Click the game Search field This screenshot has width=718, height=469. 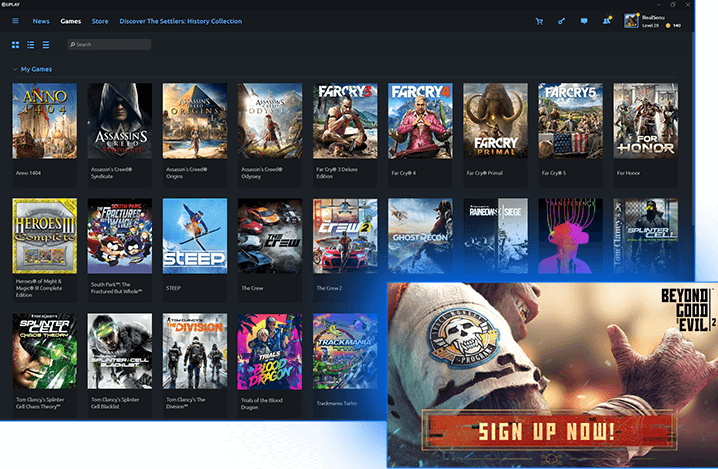pos(109,44)
